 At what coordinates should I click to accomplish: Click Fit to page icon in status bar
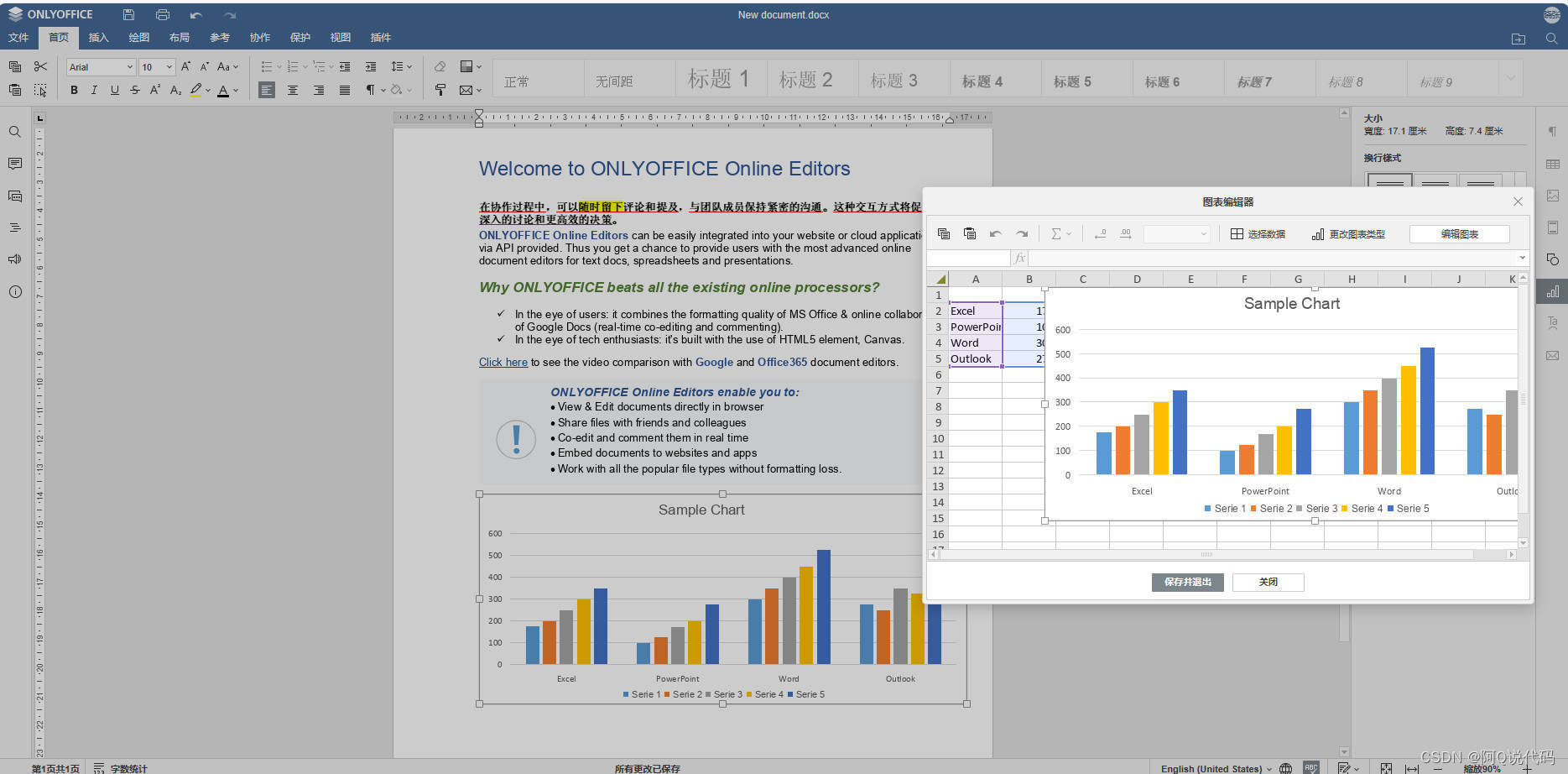tap(1386, 768)
